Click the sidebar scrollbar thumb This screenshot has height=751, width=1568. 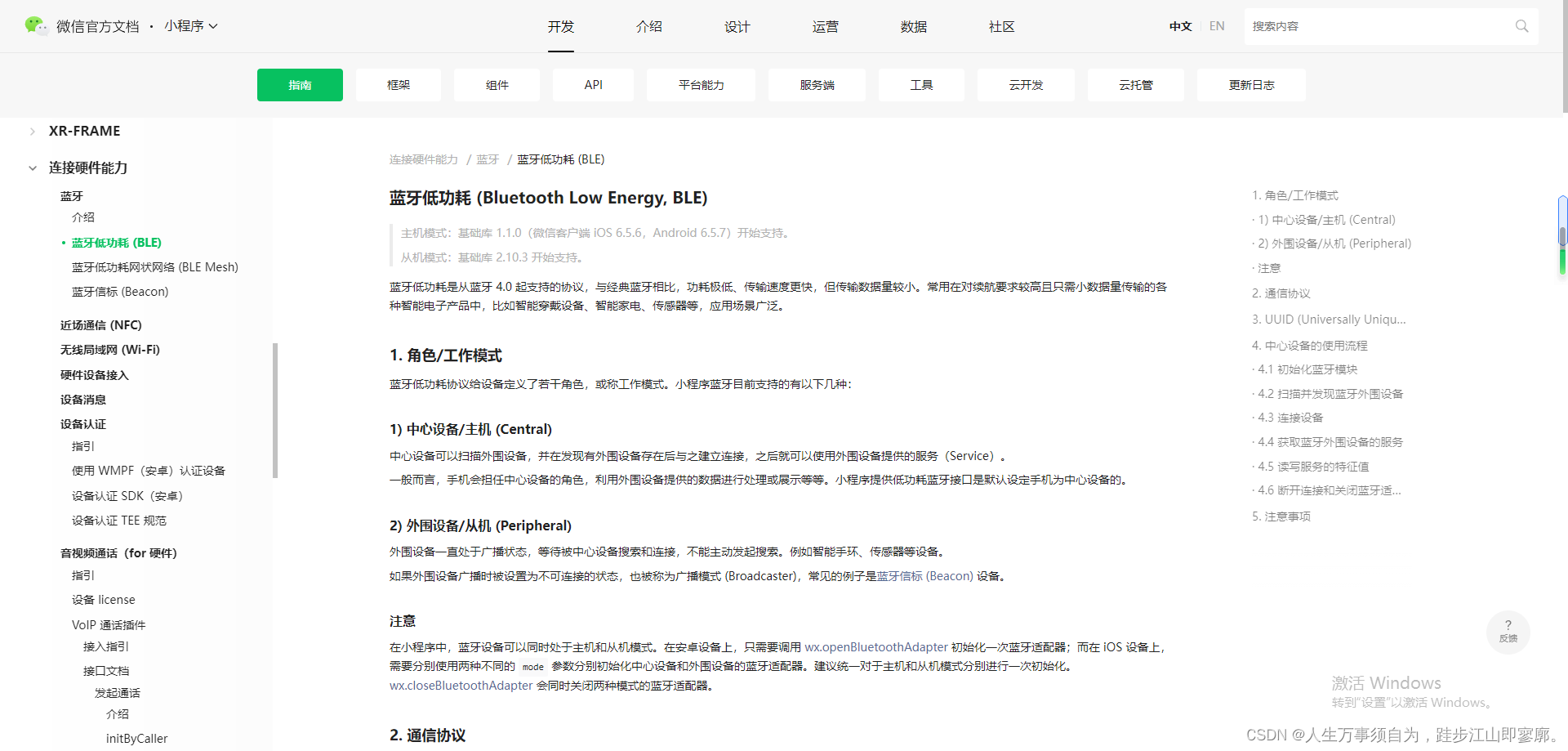[275, 410]
